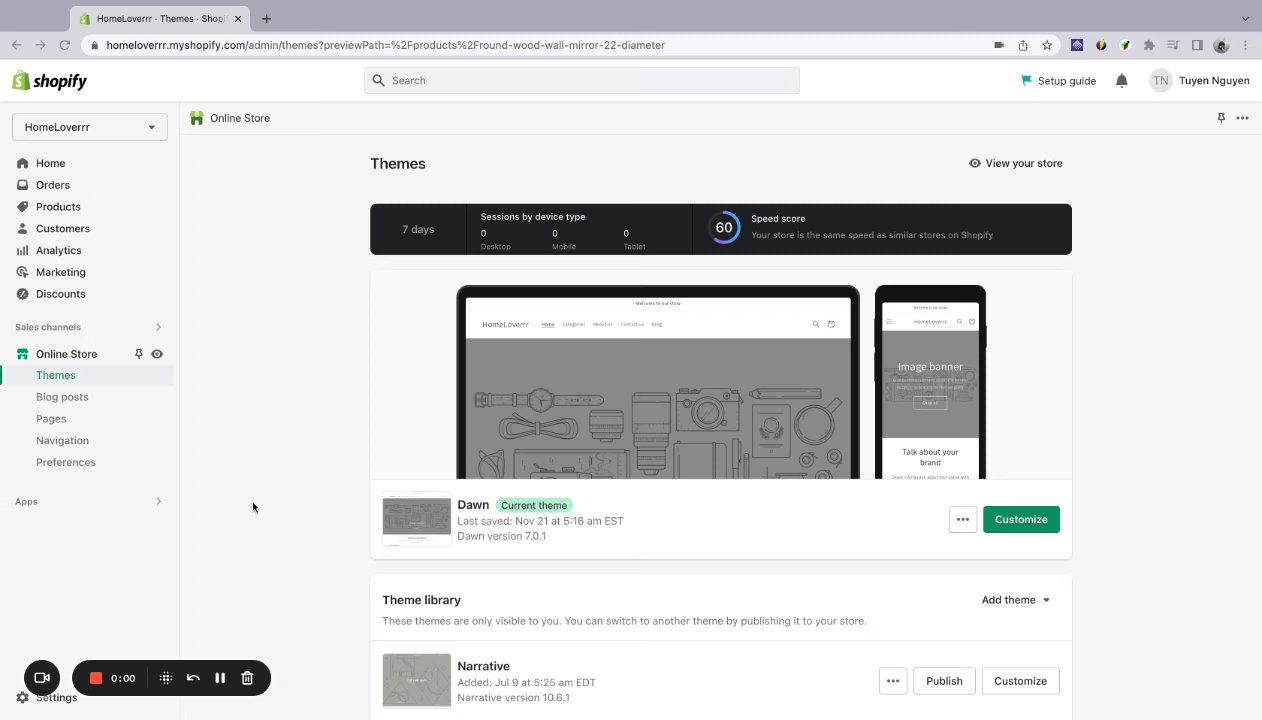The image size is (1262, 720).
Task: Click the recorder grip dots icon
Action: 166,678
